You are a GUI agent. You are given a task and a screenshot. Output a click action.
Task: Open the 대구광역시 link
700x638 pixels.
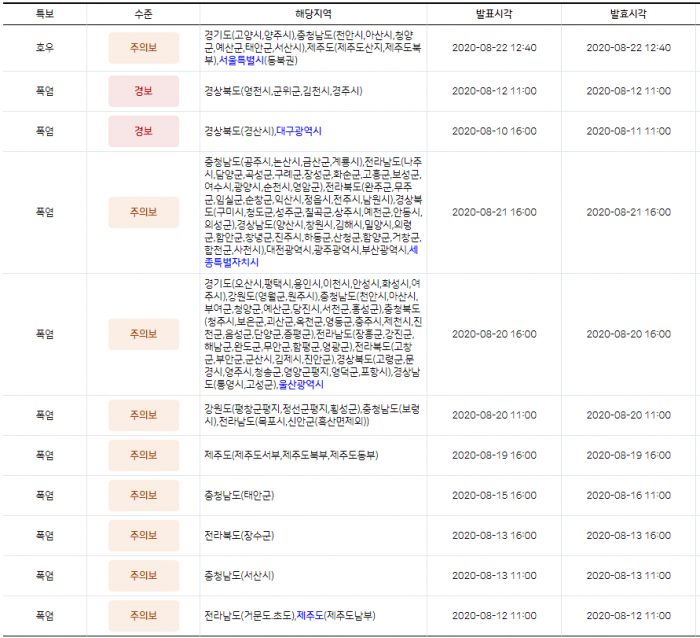[299, 131]
